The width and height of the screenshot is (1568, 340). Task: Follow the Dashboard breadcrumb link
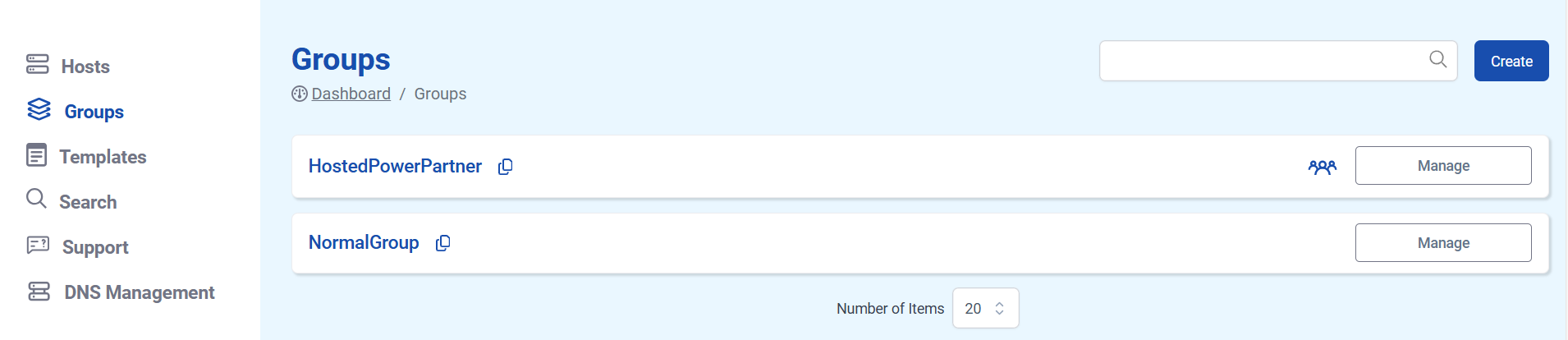coord(351,94)
